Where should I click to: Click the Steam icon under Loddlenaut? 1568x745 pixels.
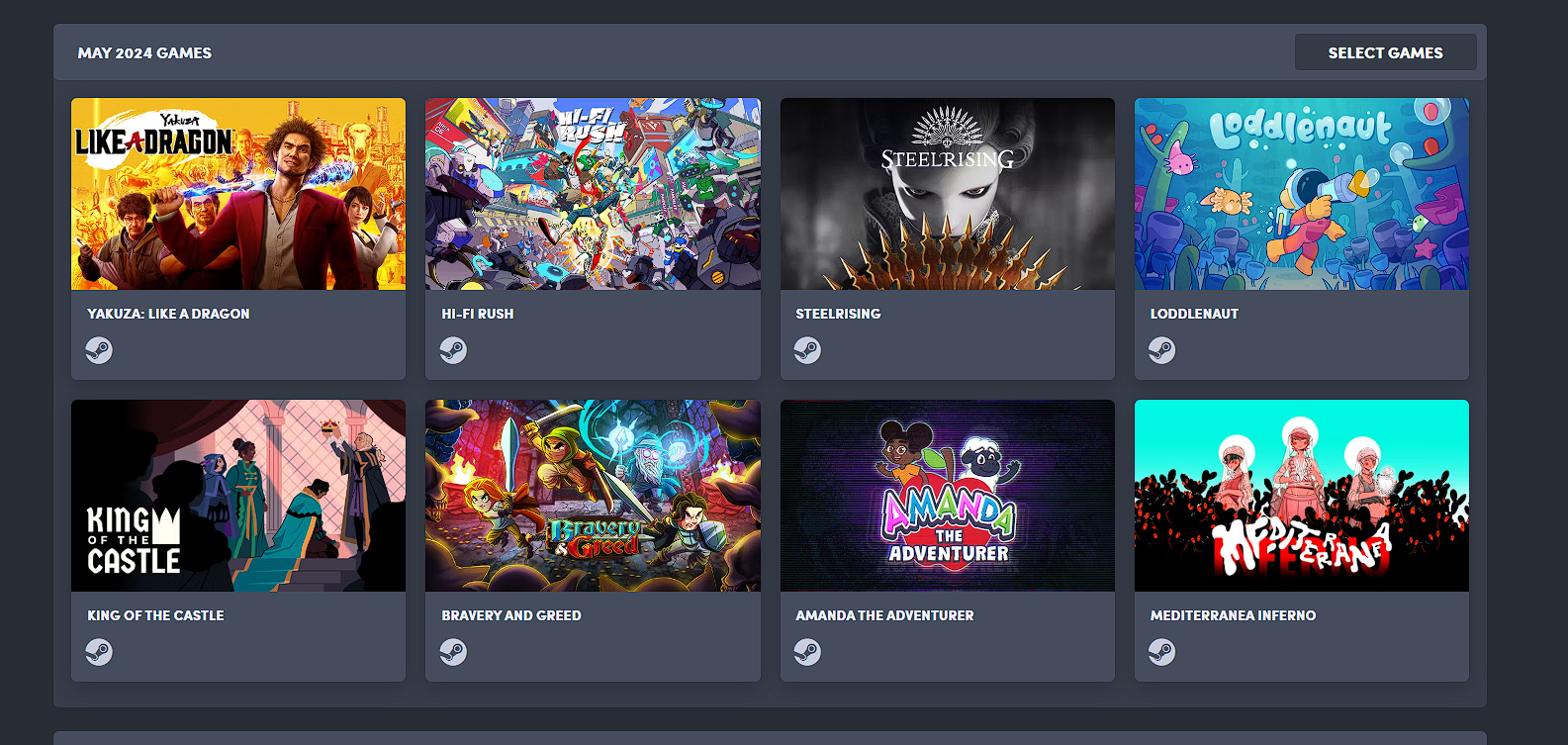[1161, 350]
